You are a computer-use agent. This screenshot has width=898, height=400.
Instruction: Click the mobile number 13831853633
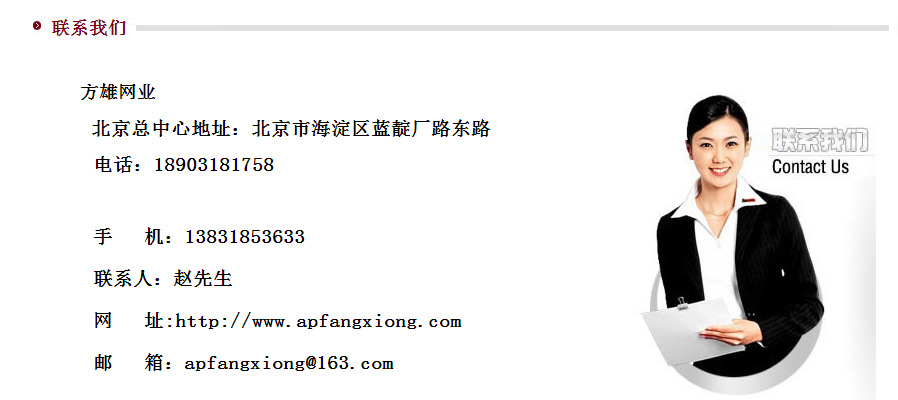[x=245, y=237]
